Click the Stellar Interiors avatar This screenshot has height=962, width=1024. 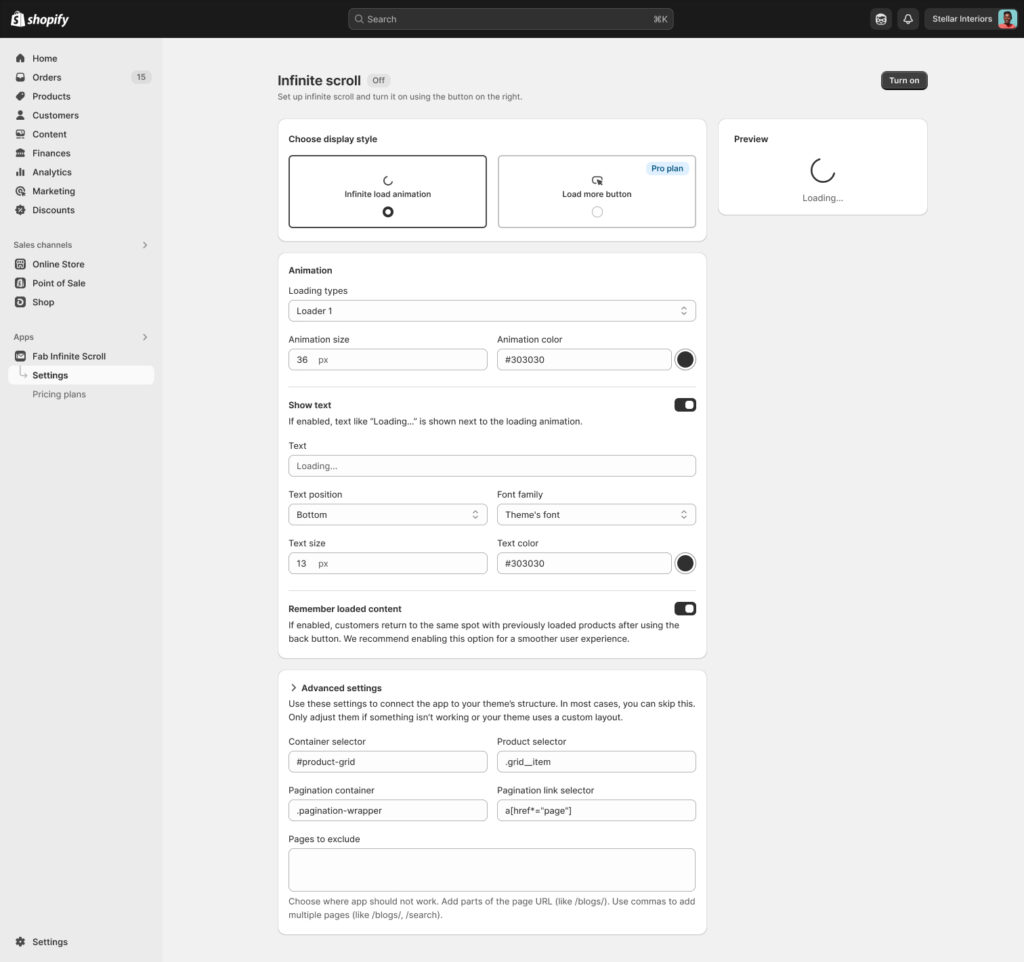coord(1007,19)
